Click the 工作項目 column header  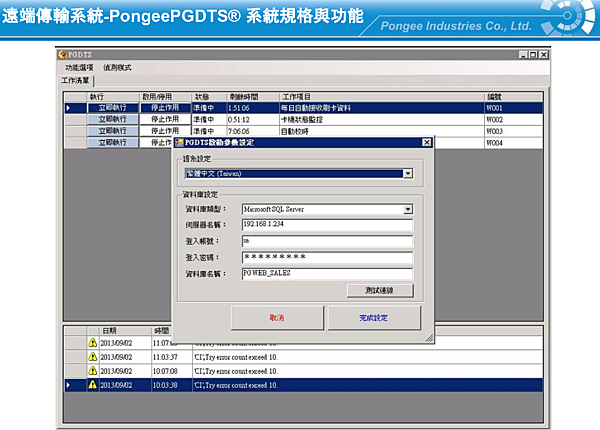(382, 96)
